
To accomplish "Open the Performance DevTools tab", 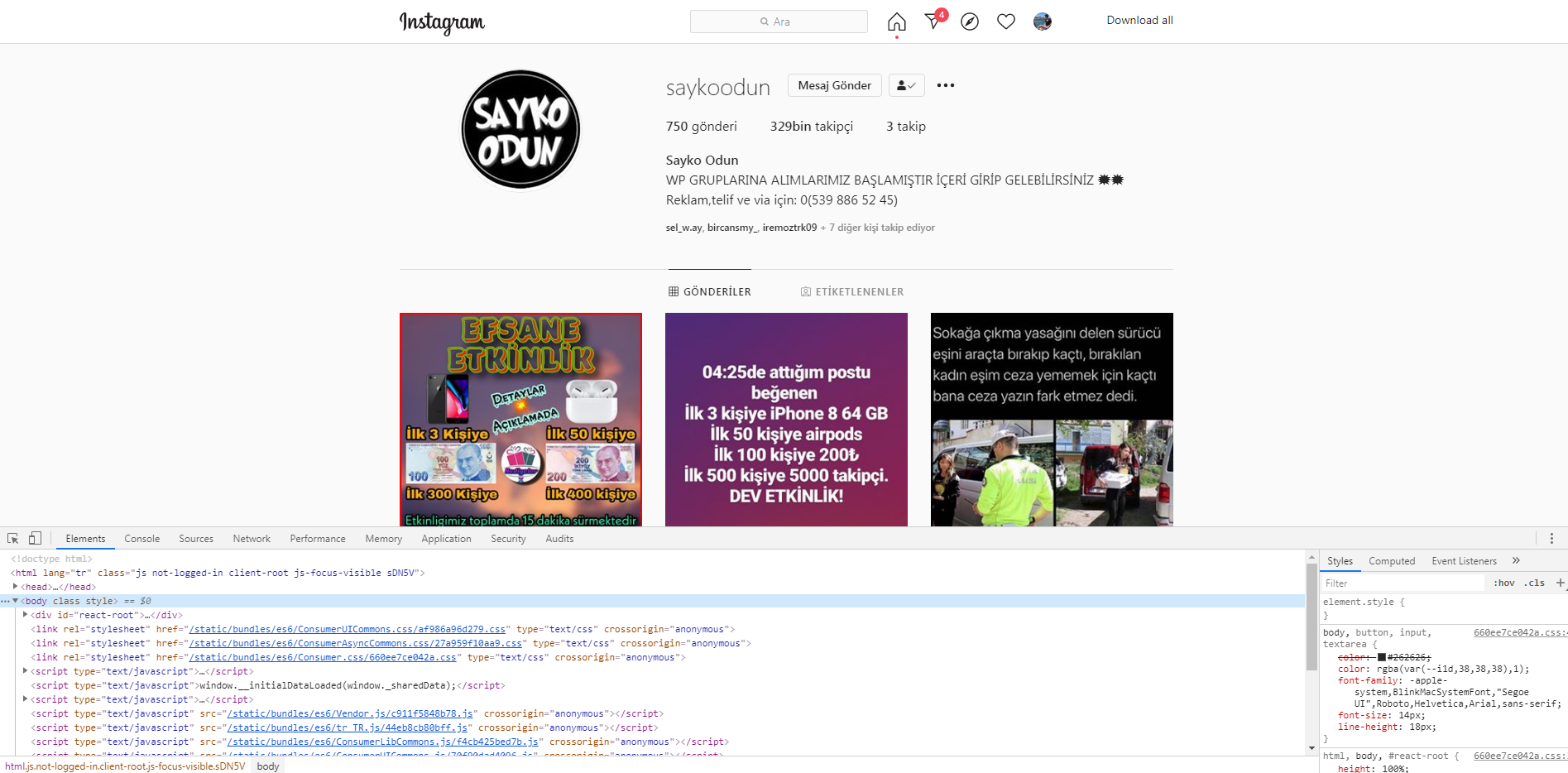I will coord(318,539).
